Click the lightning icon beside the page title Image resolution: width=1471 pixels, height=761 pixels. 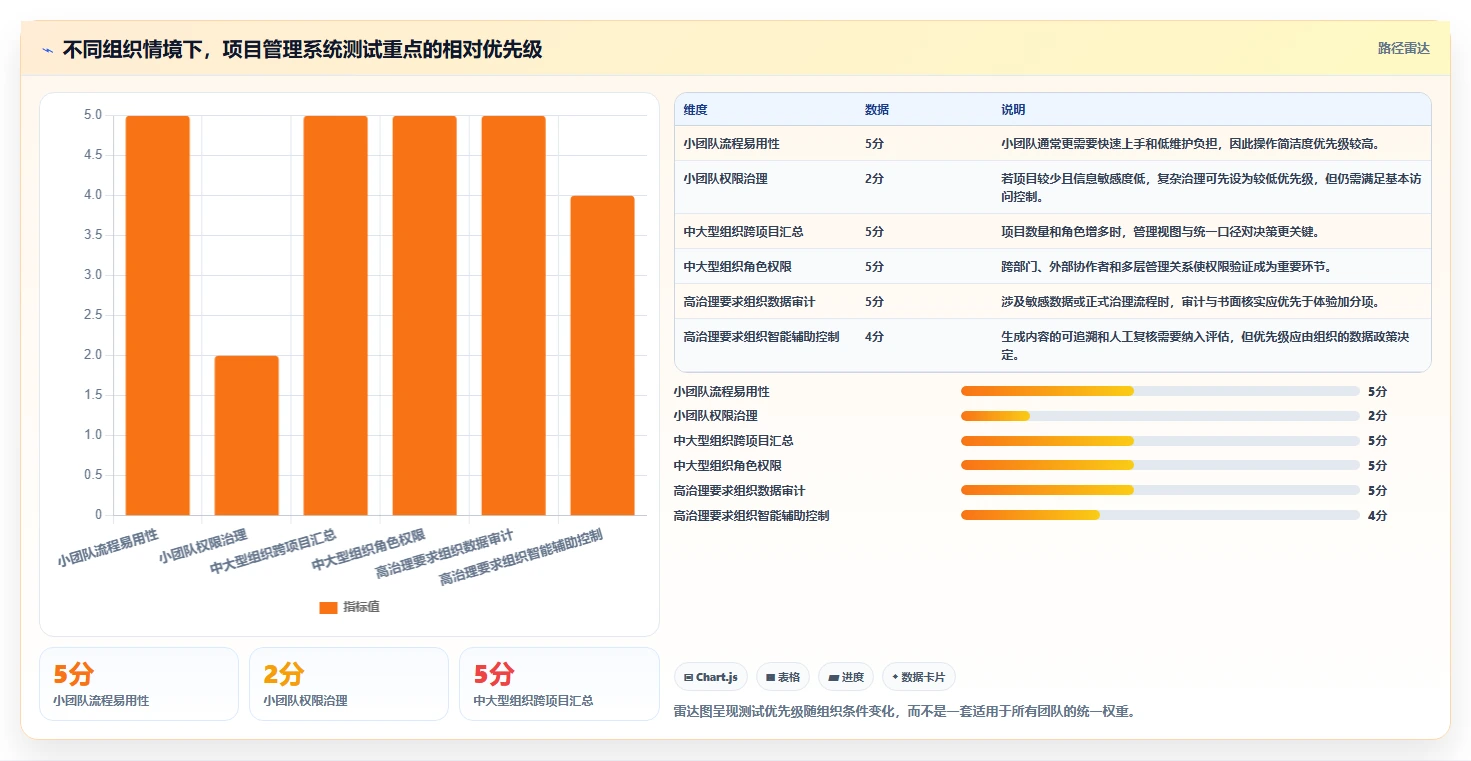tap(47, 49)
